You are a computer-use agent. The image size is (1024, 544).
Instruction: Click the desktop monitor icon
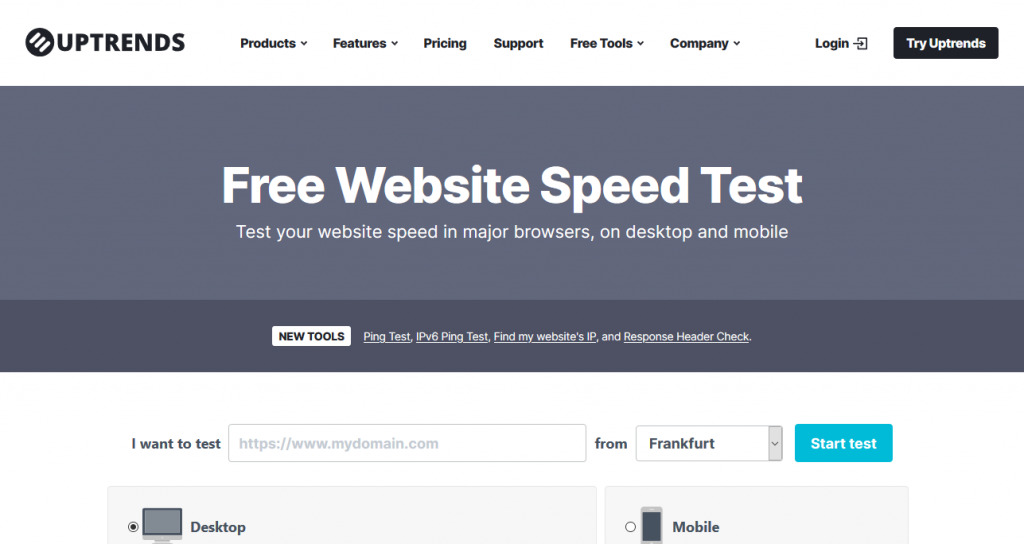[x=162, y=526]
